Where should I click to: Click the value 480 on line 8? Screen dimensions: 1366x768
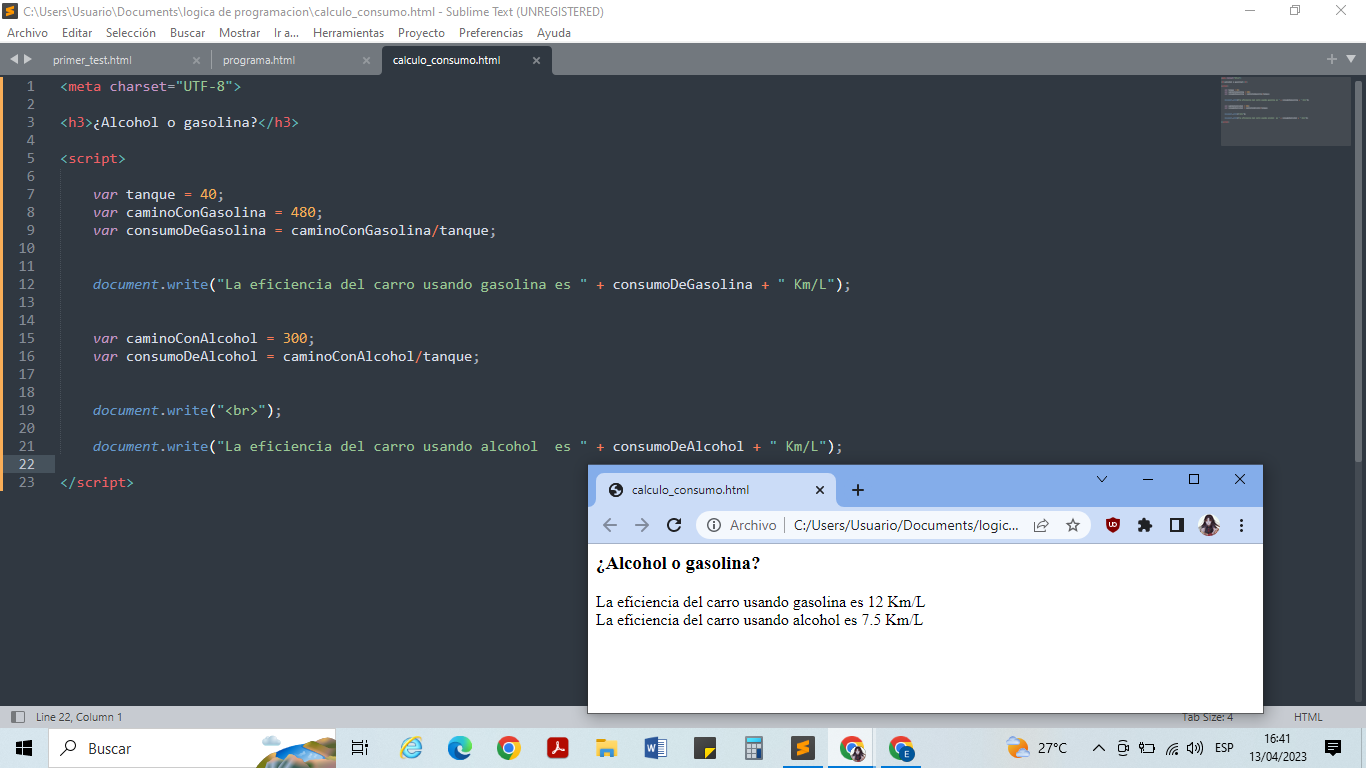click(x=303, y=212)
